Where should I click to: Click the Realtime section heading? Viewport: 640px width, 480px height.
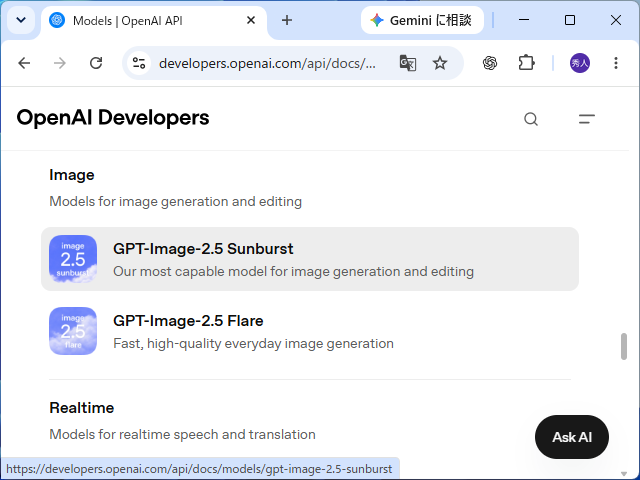tap(82, 408)
